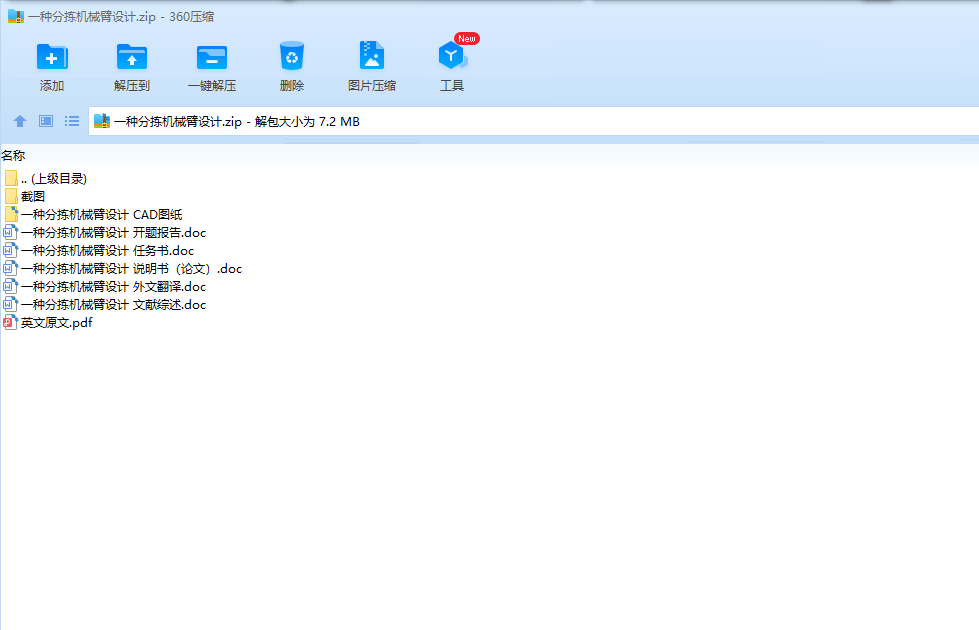
Task: Select 一种分拣机械臂设计 外文翻译.doc file name
Action: tap(113, 287)
